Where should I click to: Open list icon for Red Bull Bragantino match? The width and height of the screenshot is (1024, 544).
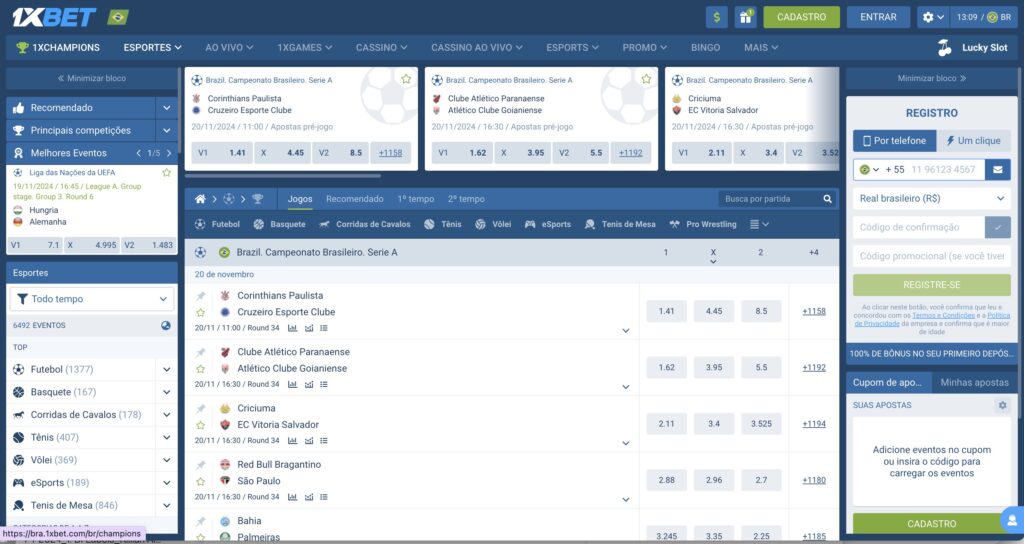[324, 498]
